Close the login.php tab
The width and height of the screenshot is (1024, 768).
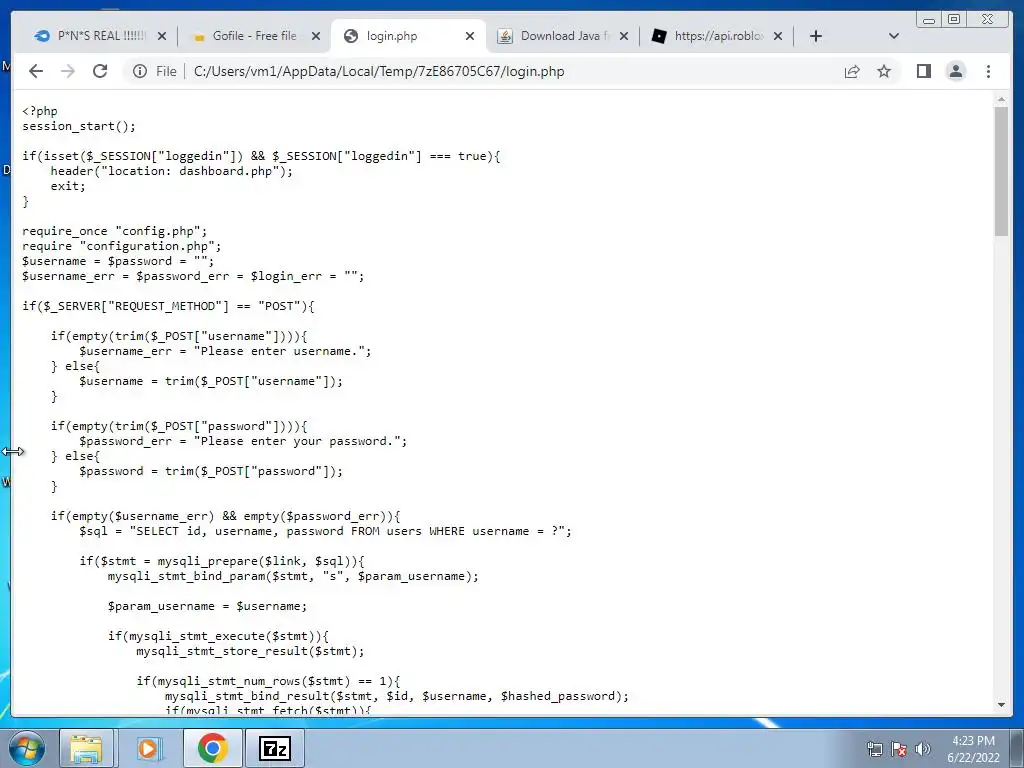click(x=470, y=36)
